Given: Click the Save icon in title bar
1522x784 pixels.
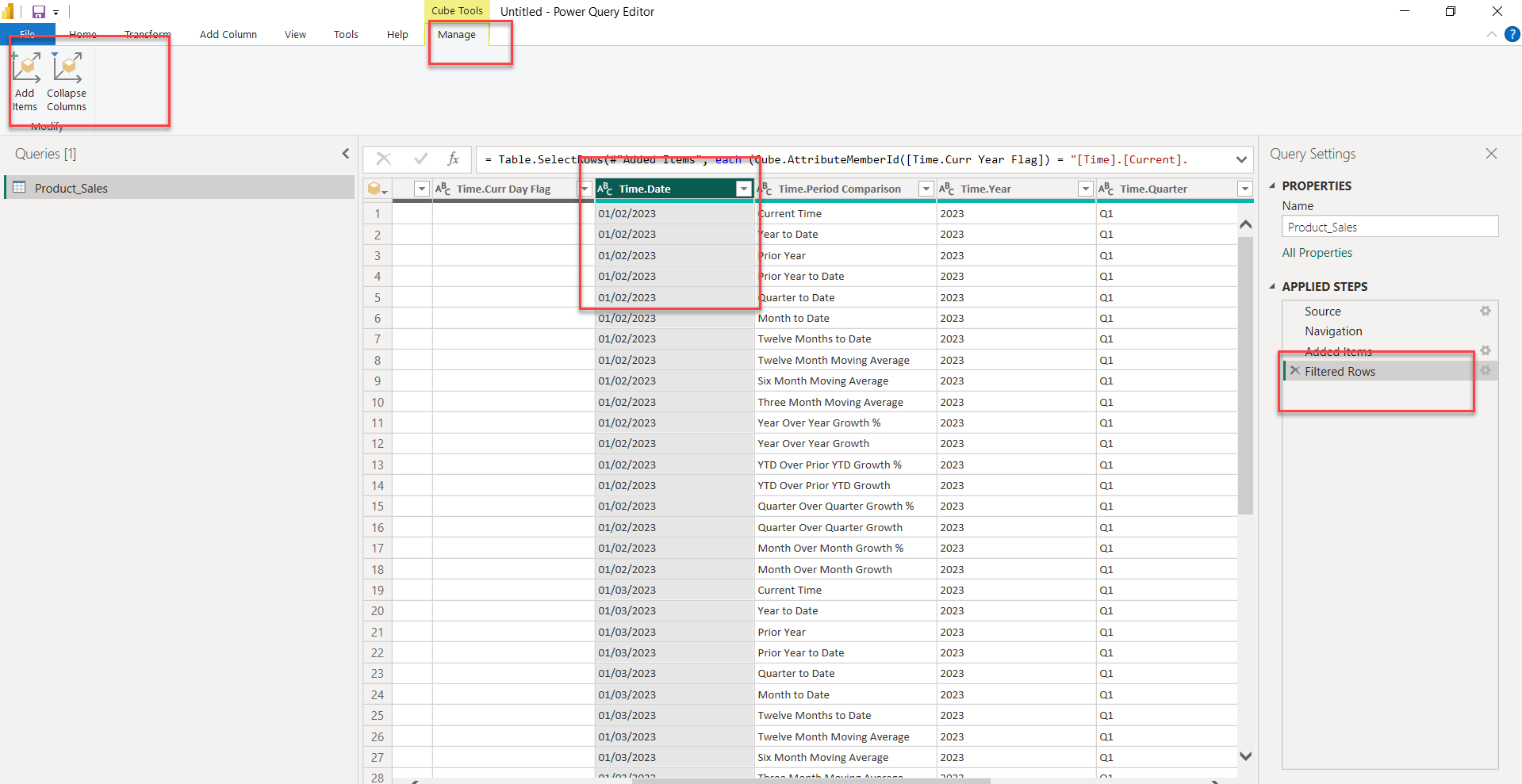Looking at the screenshot, I should tap(38, 12).
